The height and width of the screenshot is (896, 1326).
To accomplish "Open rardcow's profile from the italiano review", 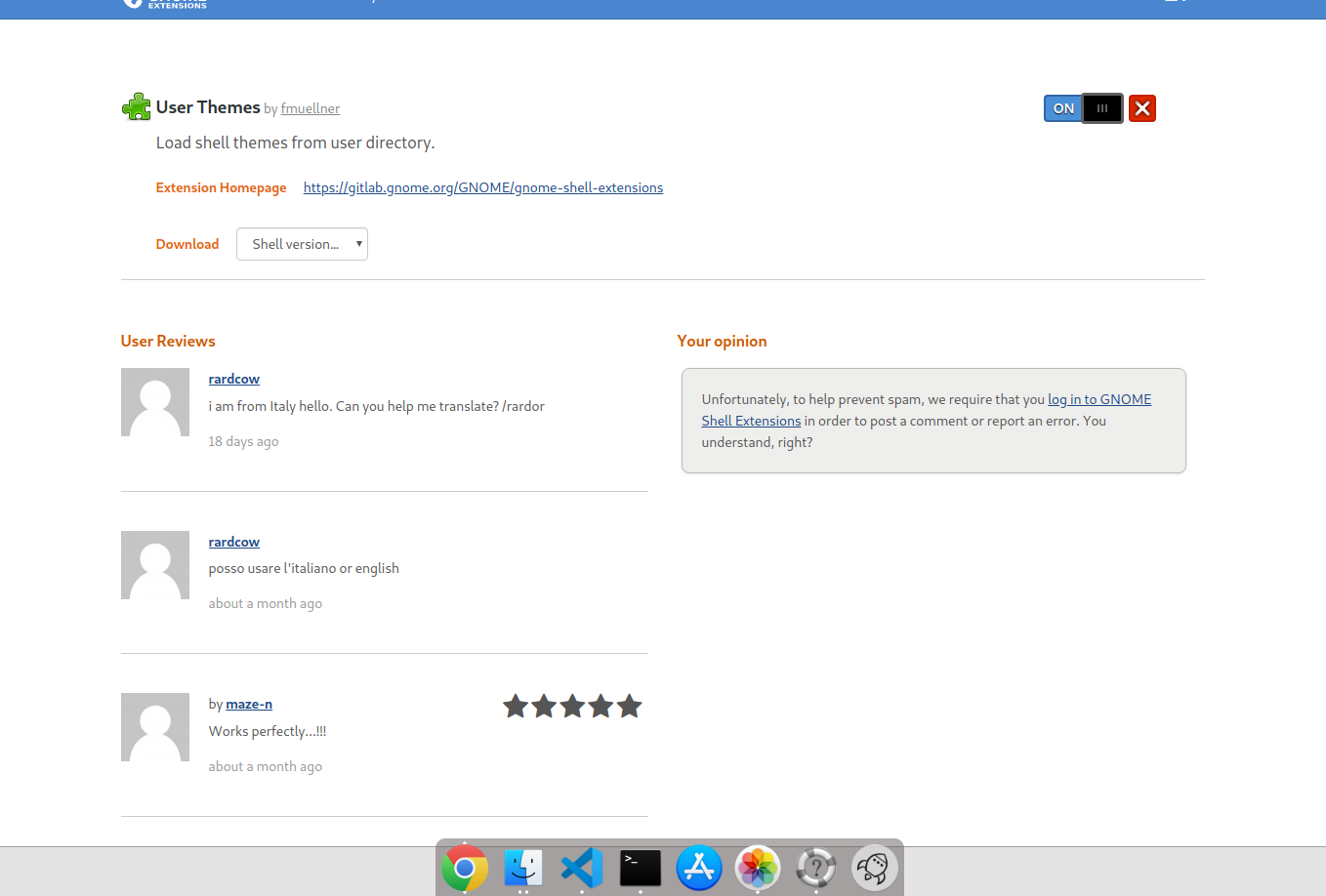I will 234,542.
